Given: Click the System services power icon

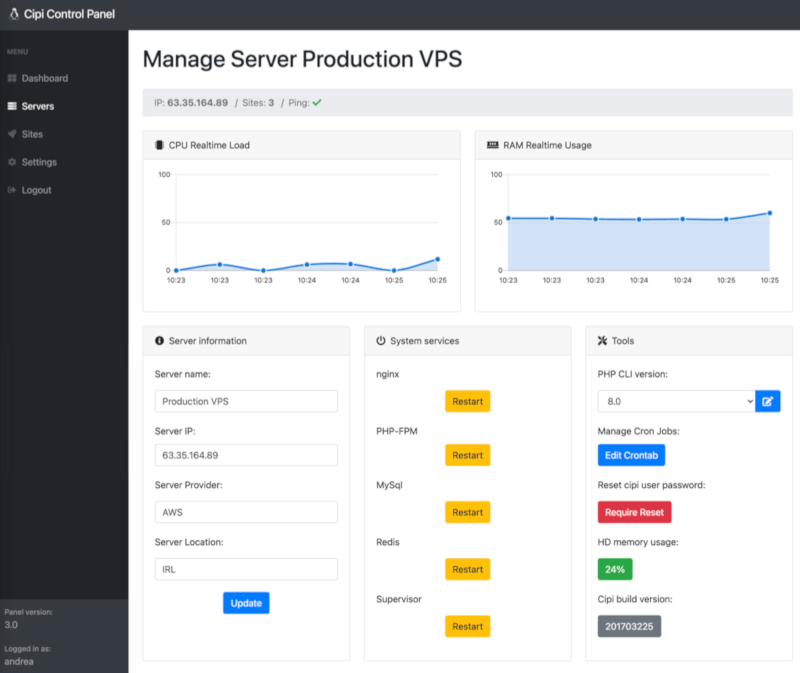Looking at the screenshot, I should 381,340.
